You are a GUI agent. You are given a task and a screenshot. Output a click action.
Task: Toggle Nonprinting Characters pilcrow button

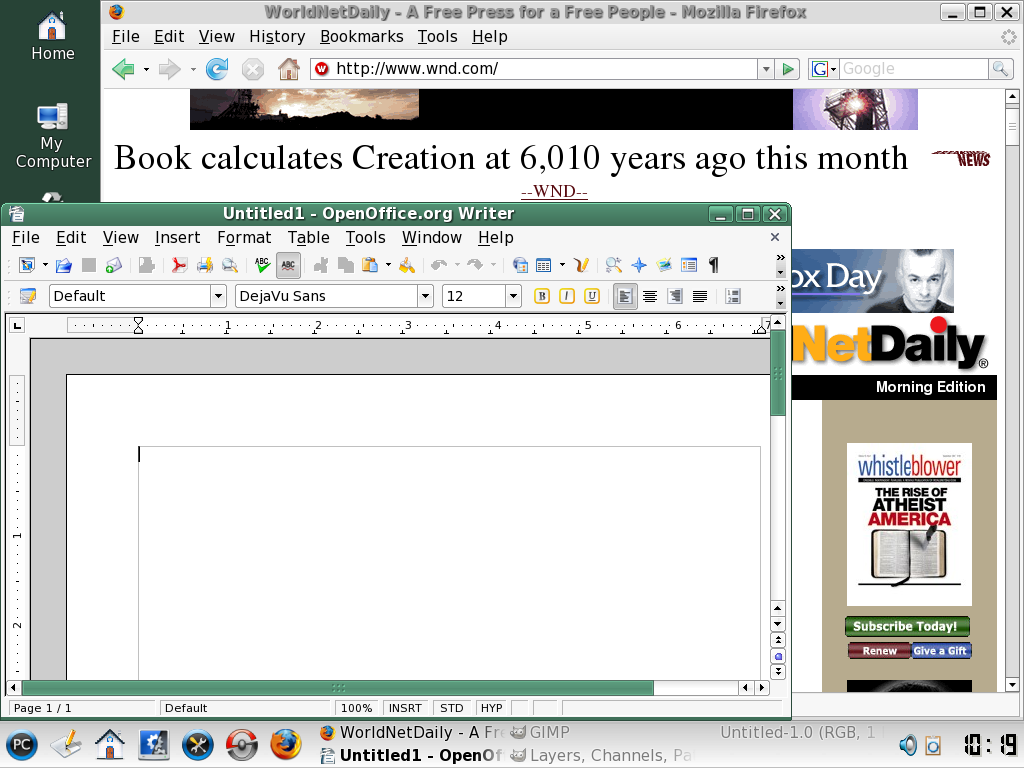(714, 265)
